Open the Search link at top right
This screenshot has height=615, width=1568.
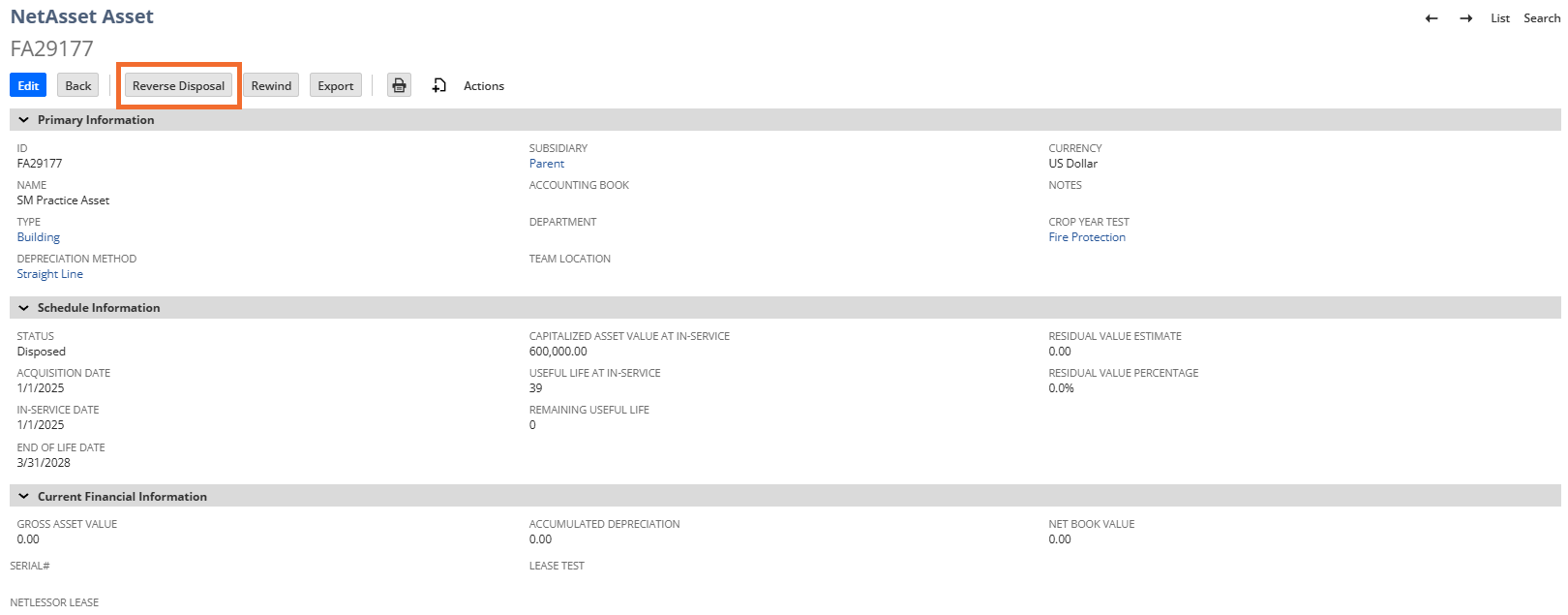1541,18
